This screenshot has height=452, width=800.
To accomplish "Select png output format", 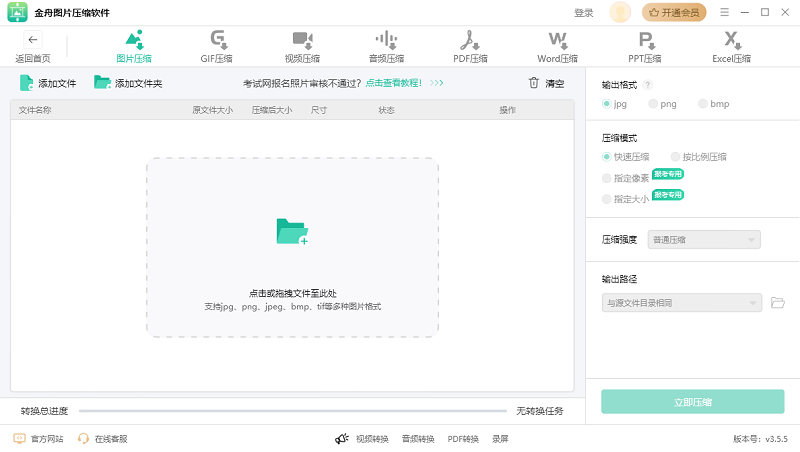I will coord(653,104).
